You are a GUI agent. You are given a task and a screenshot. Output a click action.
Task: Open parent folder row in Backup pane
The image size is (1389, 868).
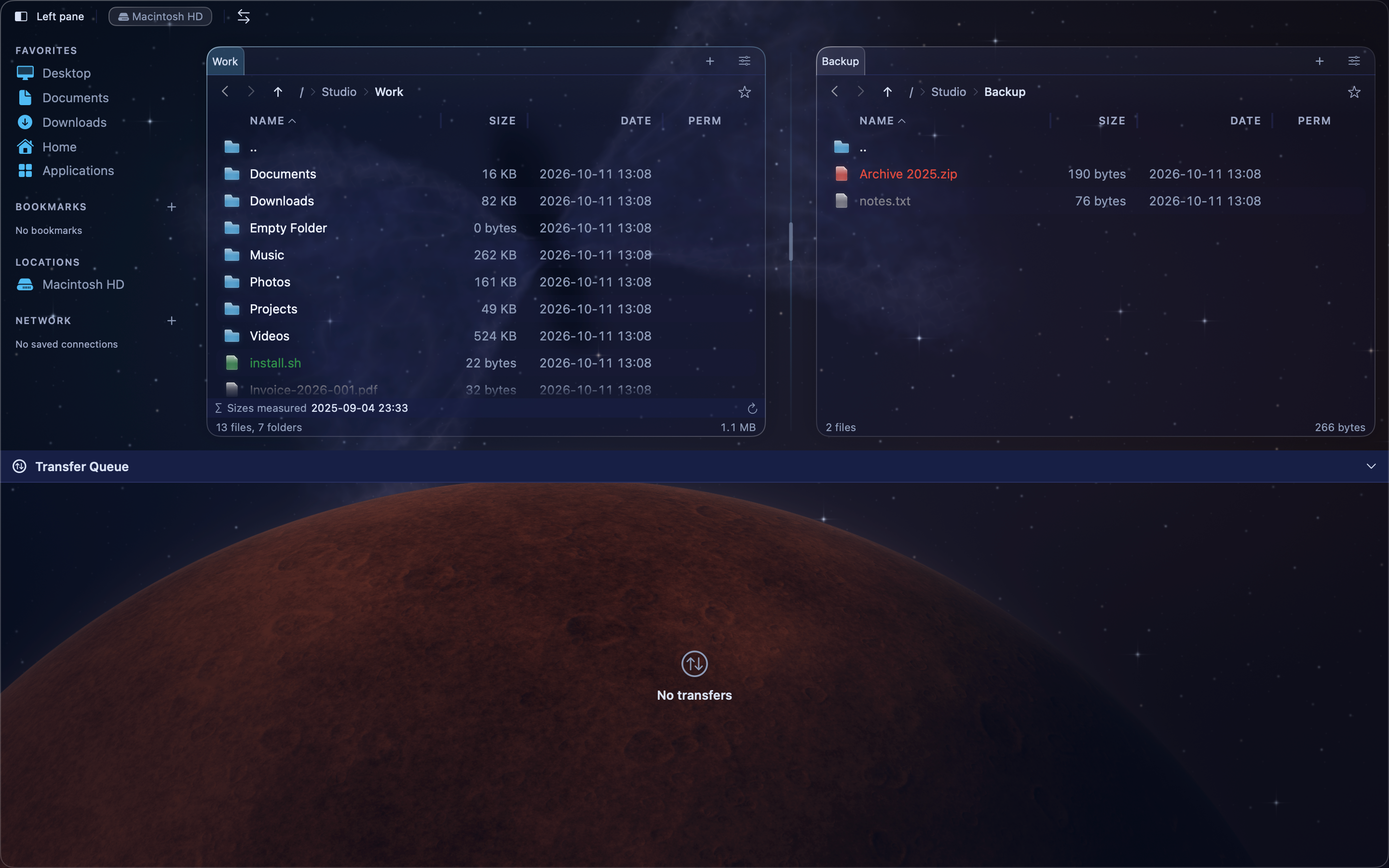click(x=1095, y=147)
